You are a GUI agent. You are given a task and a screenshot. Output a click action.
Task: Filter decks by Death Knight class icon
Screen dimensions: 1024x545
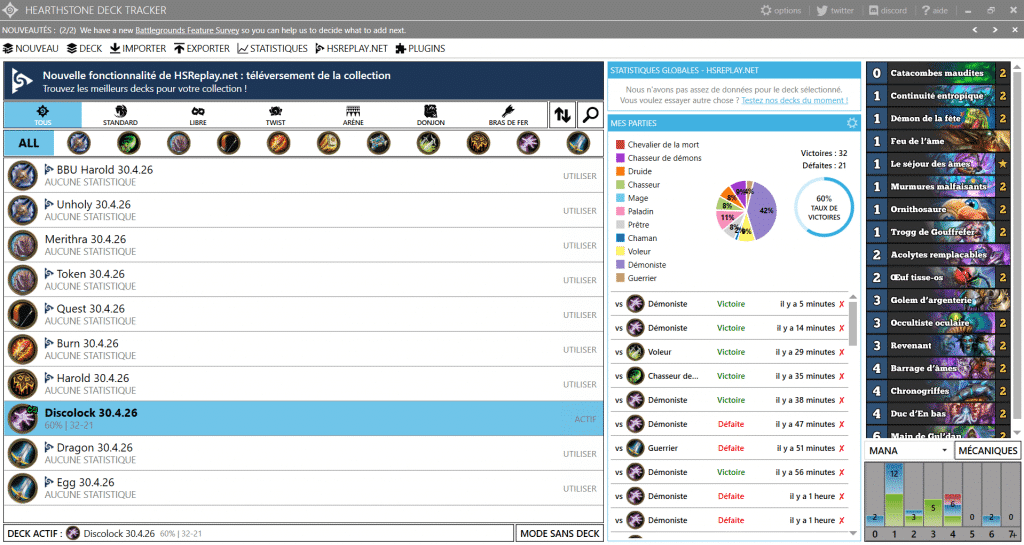[78, 142]
